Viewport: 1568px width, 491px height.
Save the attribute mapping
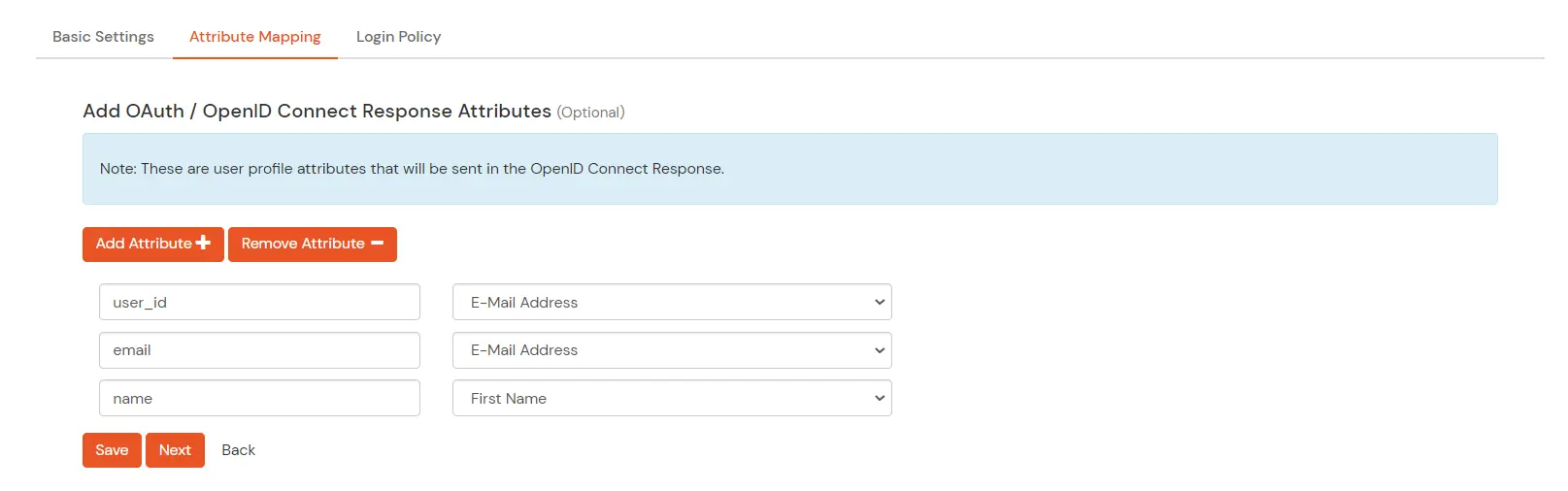112,450
